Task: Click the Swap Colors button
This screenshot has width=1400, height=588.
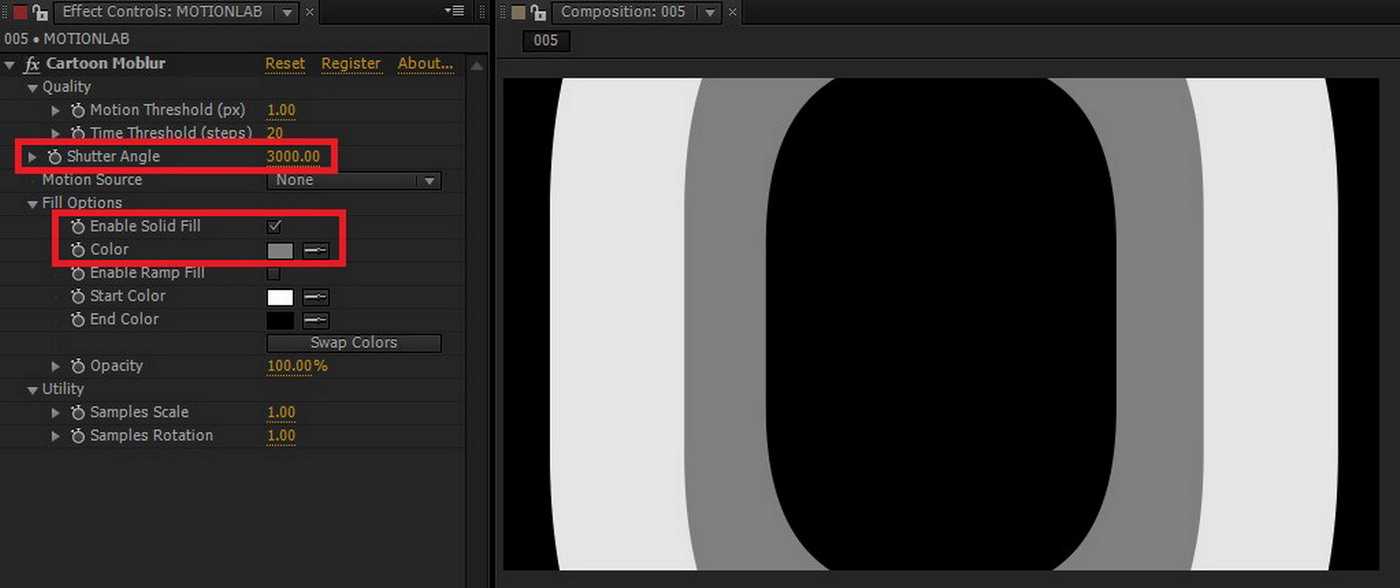Action: coord(353,342)
